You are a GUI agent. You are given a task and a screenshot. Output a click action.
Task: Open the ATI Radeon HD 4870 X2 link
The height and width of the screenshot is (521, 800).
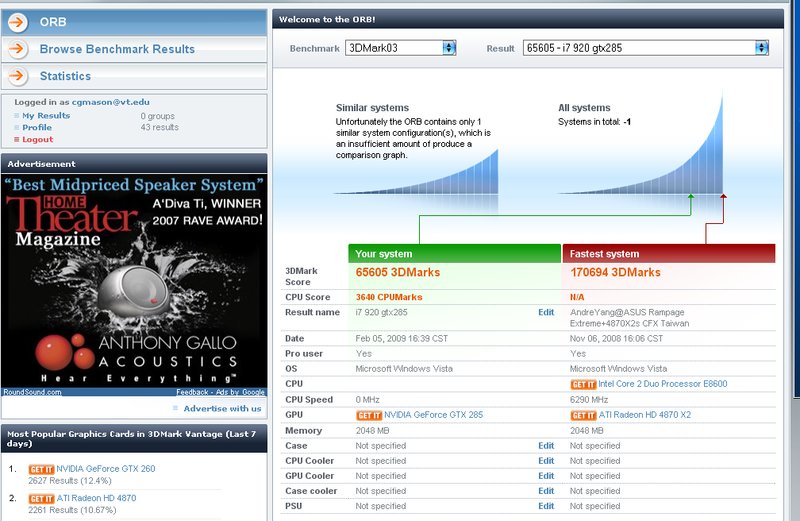click(x=644, y=415)
